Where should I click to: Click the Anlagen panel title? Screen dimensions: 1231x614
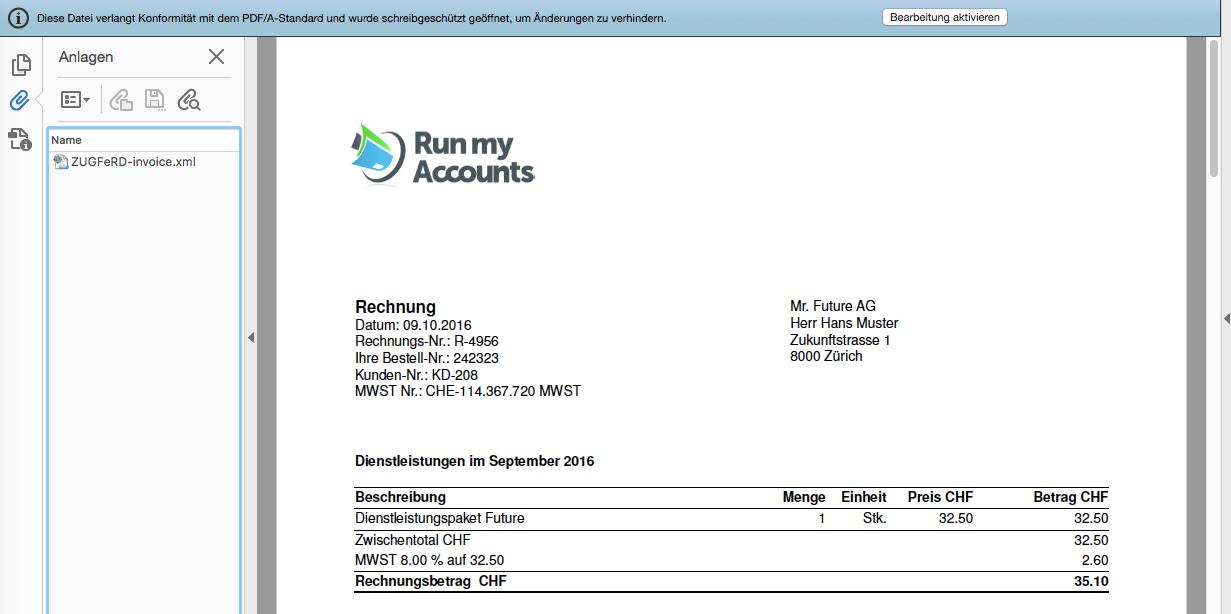pyautogui.click(x=86, y=57)
